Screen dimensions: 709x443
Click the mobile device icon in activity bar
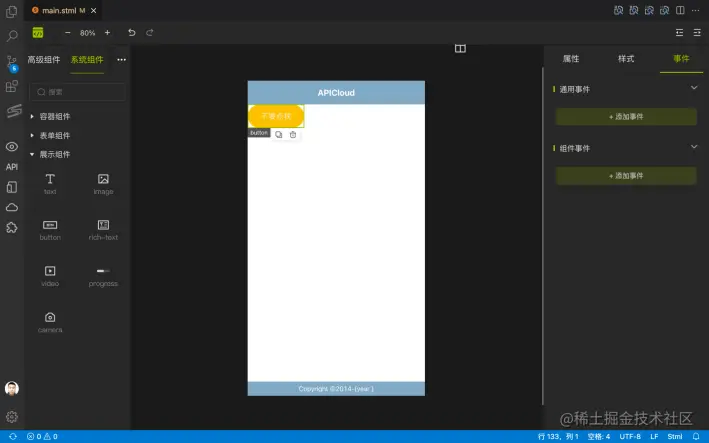pos(12,187)
